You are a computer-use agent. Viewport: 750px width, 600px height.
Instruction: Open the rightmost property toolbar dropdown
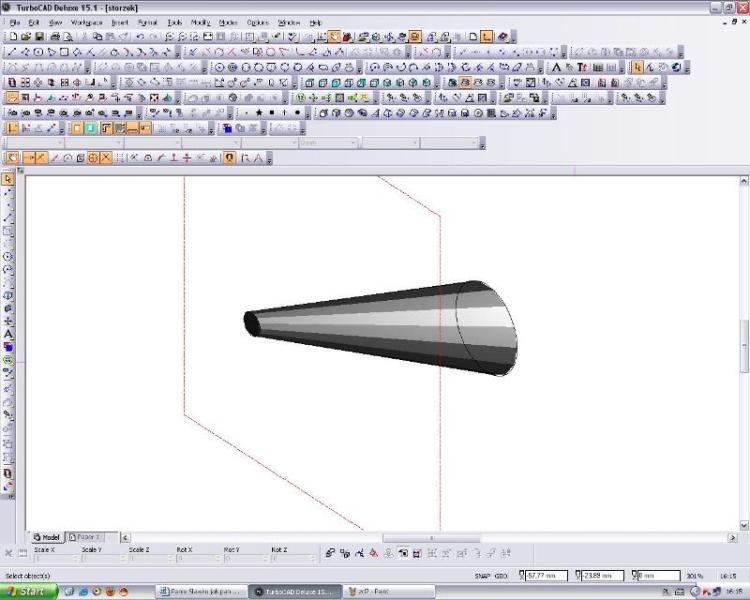tap(448, 143)
